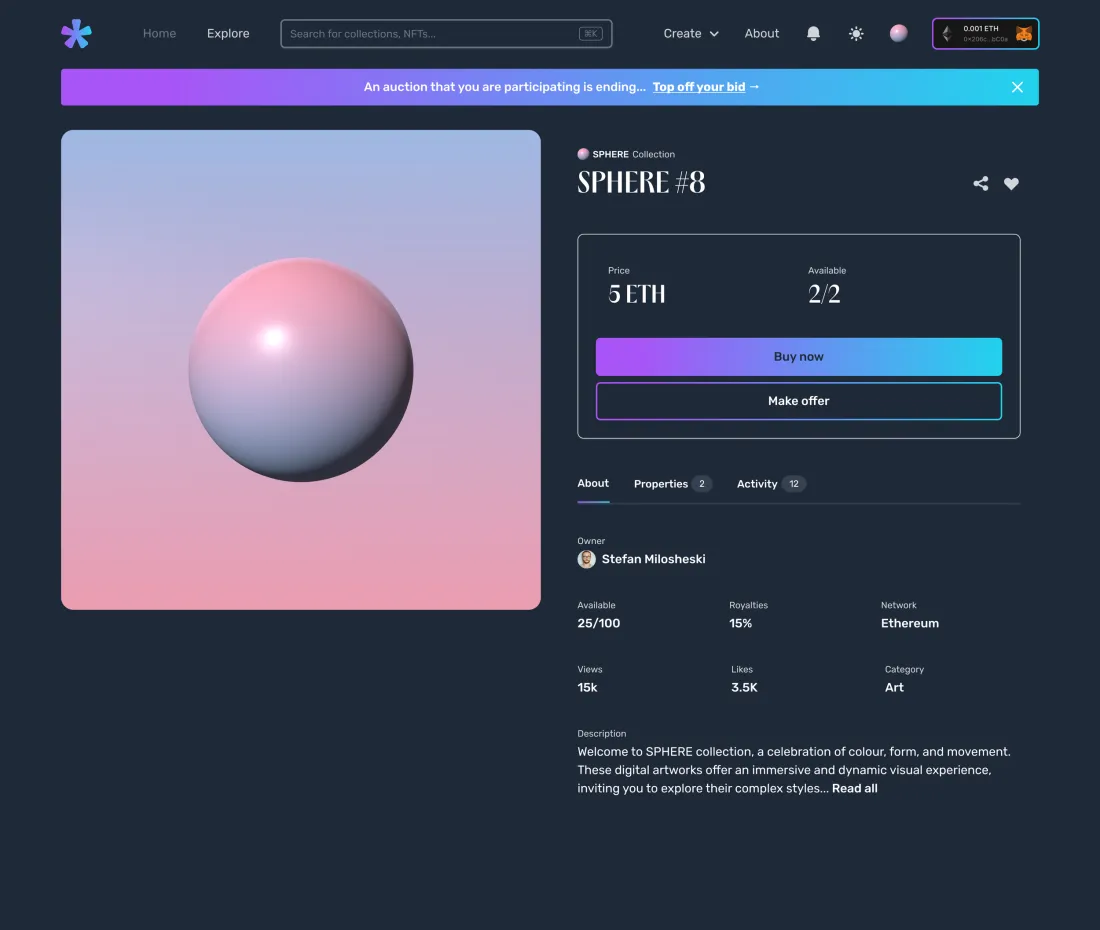Viewport: 1100px width, 930px height.
Task: Click the 2/2 available value
Action: pos(824,294)
